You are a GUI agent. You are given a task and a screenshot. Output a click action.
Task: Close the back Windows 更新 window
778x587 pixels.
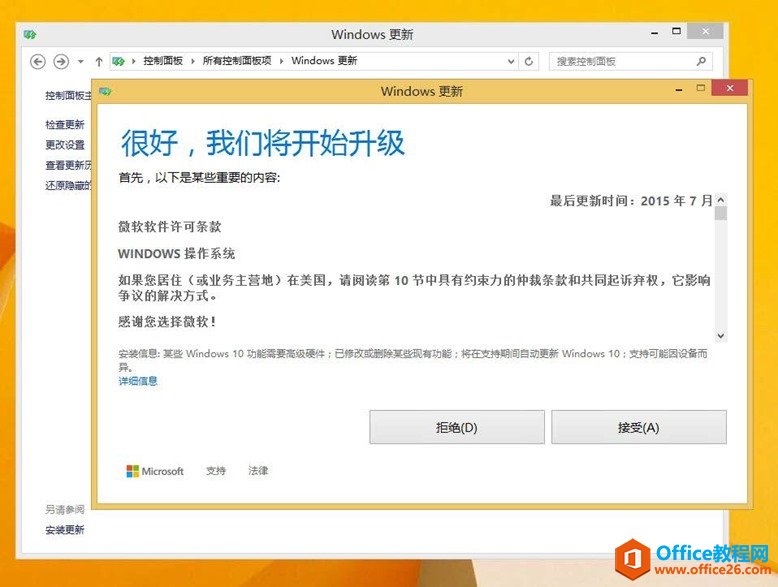click(x=706, y=31)
